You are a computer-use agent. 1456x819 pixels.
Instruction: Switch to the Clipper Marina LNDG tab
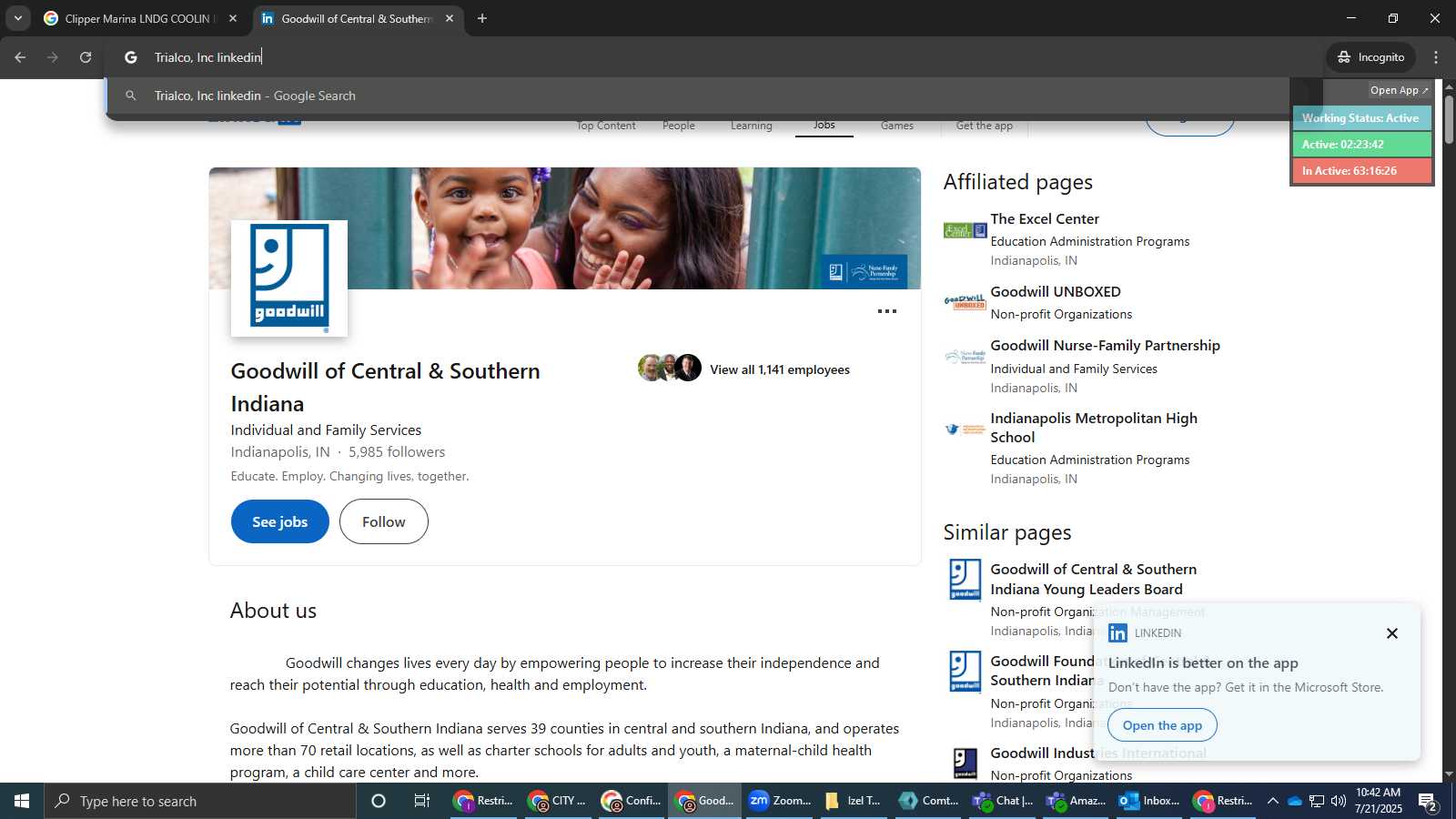pyautogui.click(x=141, y=18)
